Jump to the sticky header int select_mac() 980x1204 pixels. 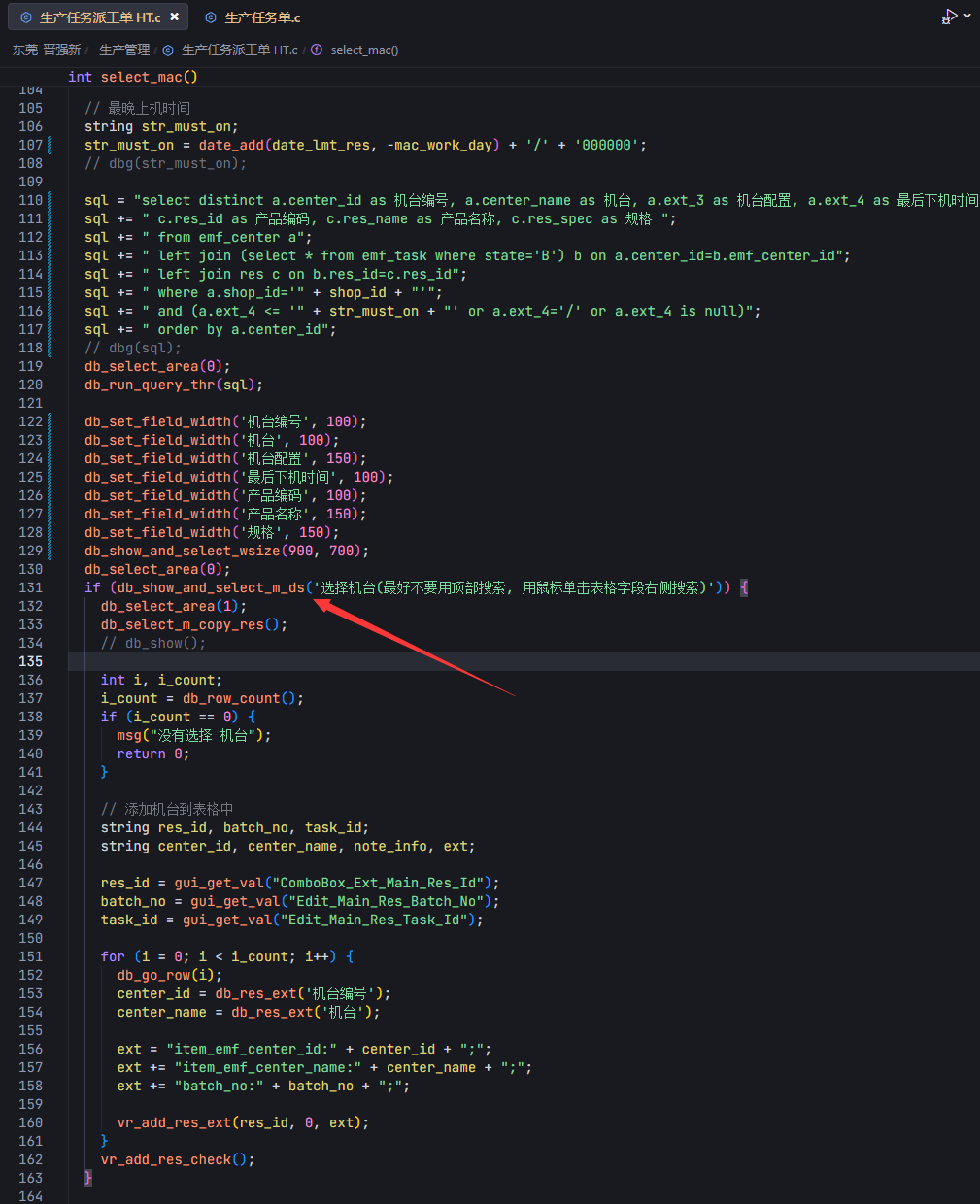pos(133,77)
